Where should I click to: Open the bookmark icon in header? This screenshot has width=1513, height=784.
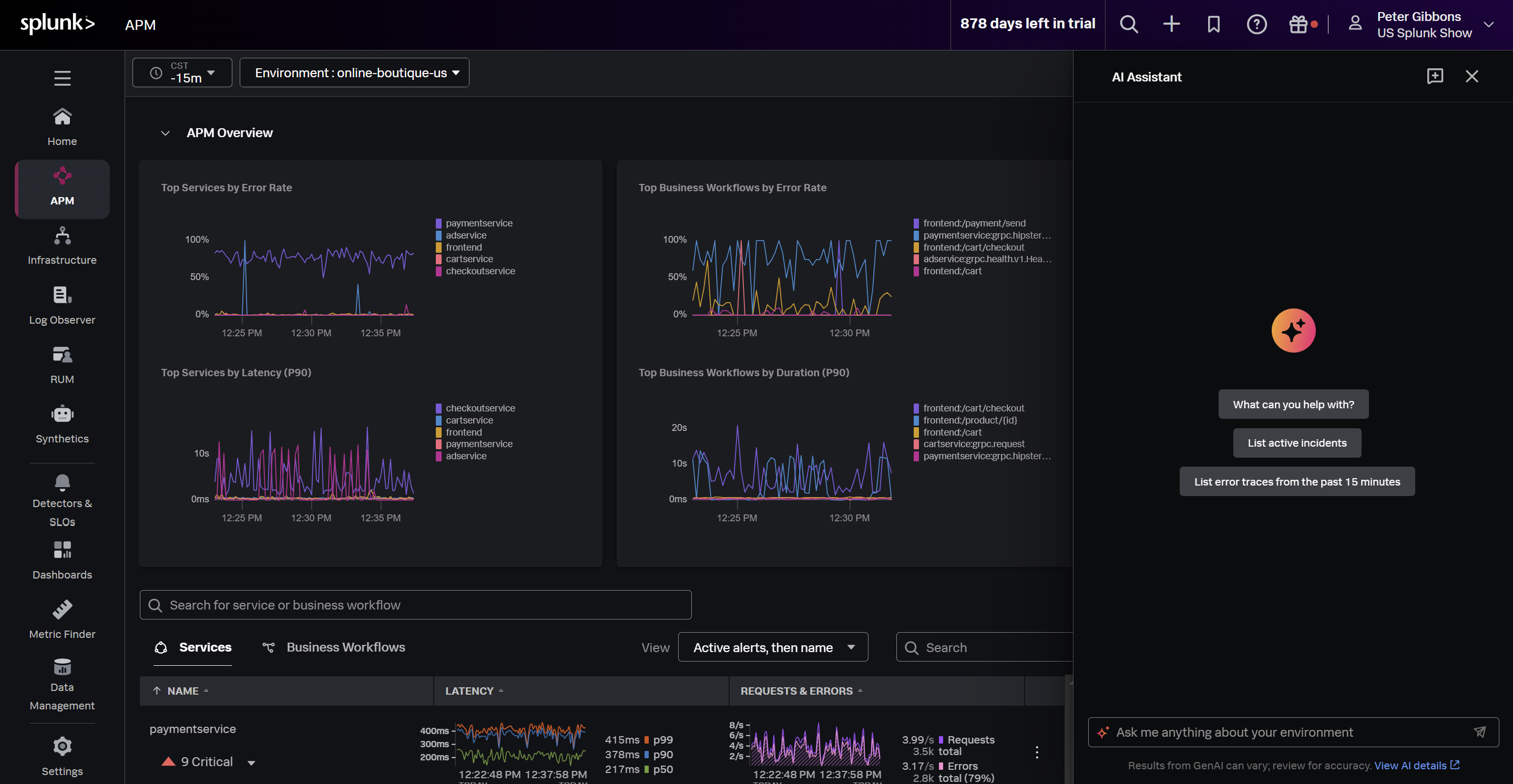(1213, 24)
